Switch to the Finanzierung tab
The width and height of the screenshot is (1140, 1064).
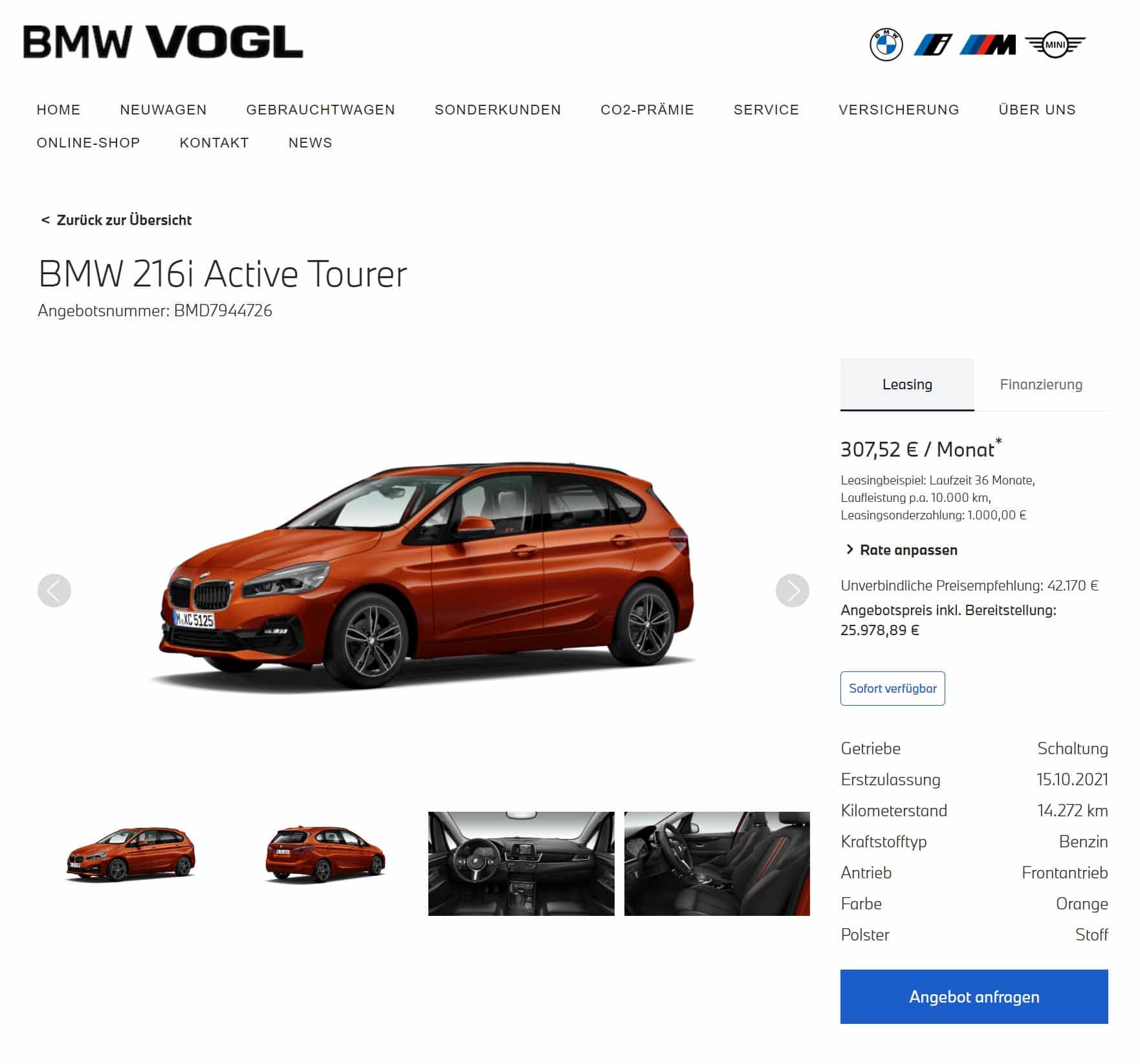click(x=1041, y=384)
